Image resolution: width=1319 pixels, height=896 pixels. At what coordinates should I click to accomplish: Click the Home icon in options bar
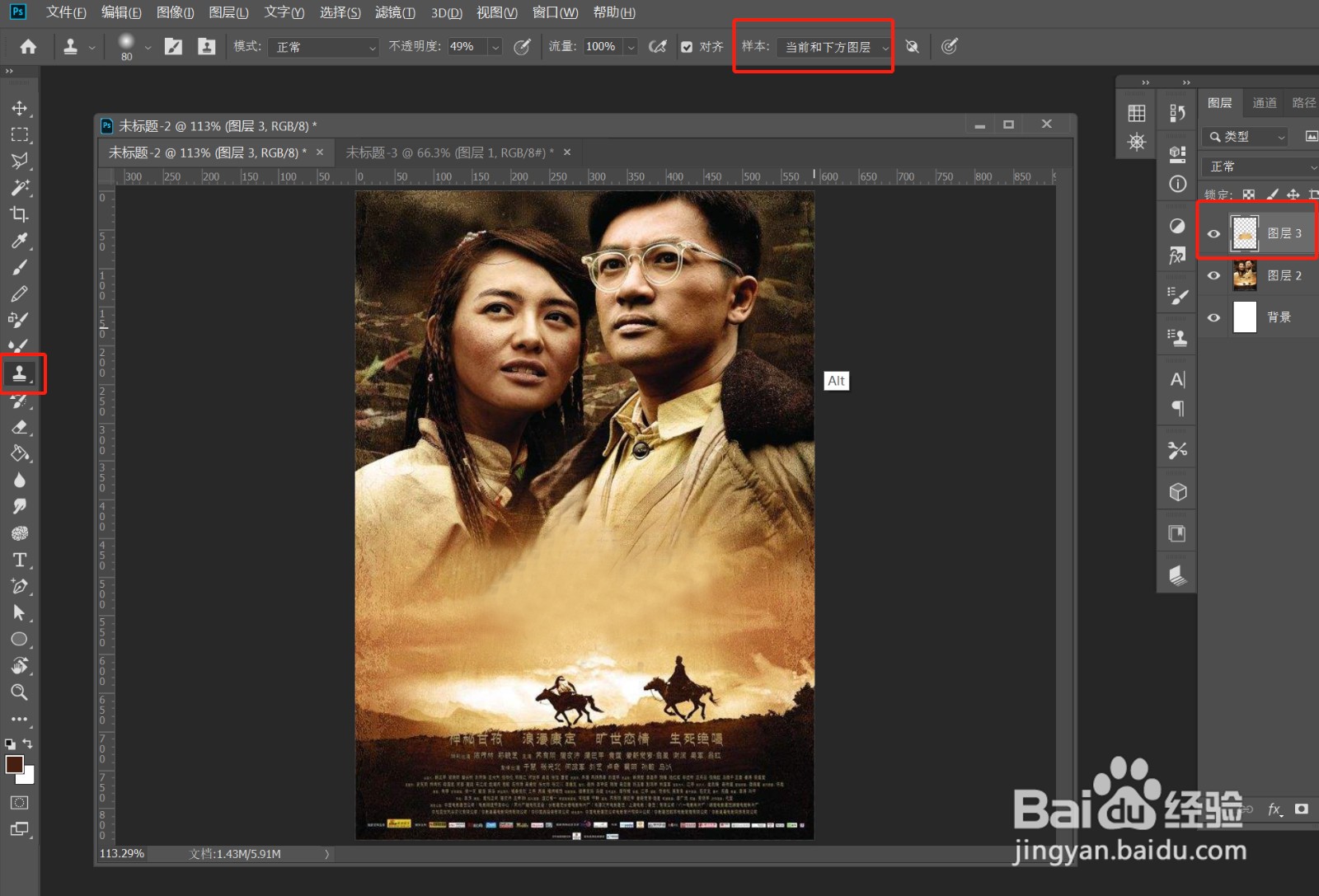click(x=28, y=47)
